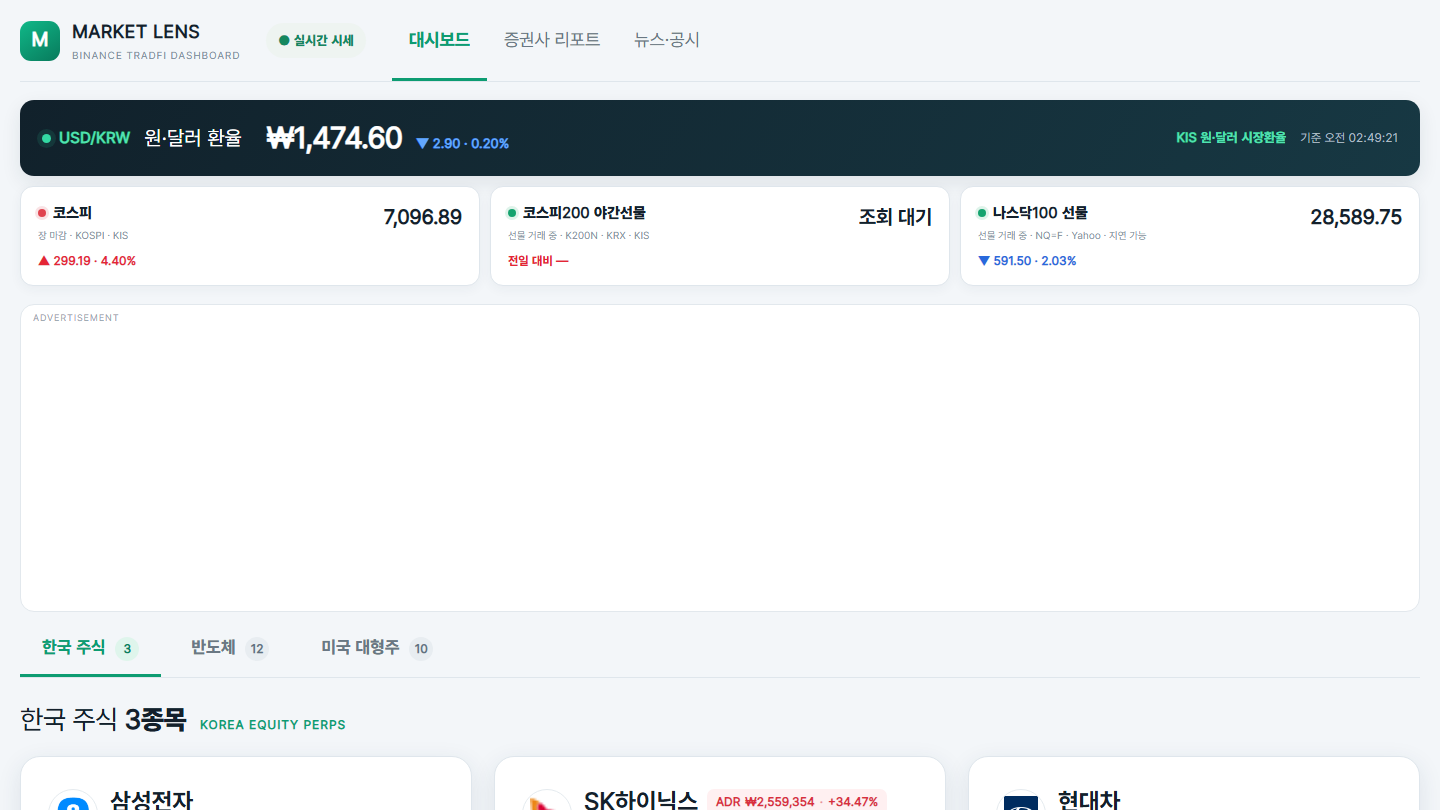
Task: Click the green Market Lens M logo
Action: pyautogui.click(x=40, y=40)
